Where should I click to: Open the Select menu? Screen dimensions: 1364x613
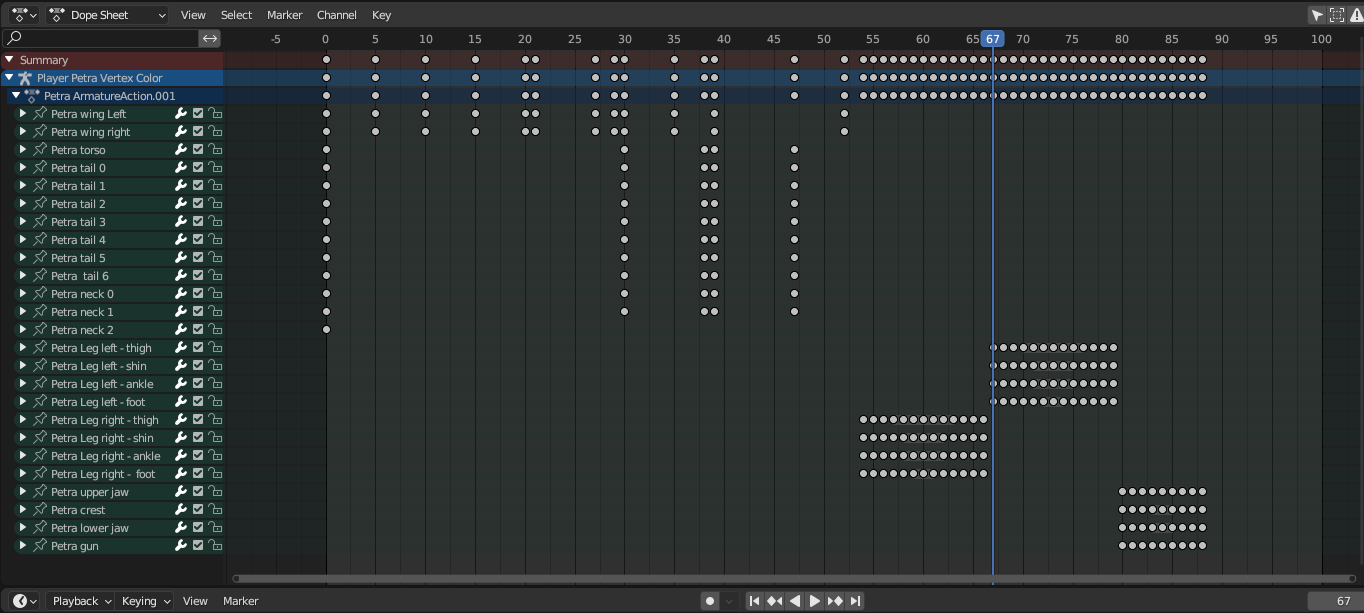[236, 15]
